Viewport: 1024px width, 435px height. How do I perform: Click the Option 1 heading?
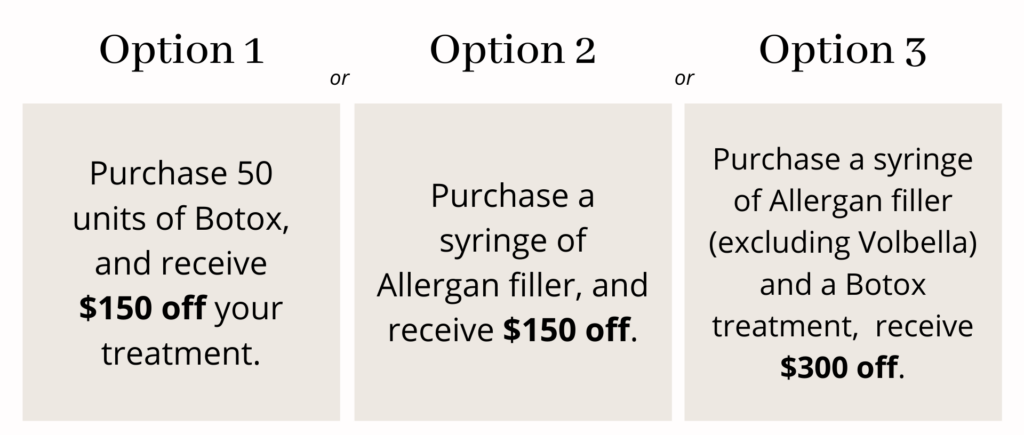click(182, 51)
